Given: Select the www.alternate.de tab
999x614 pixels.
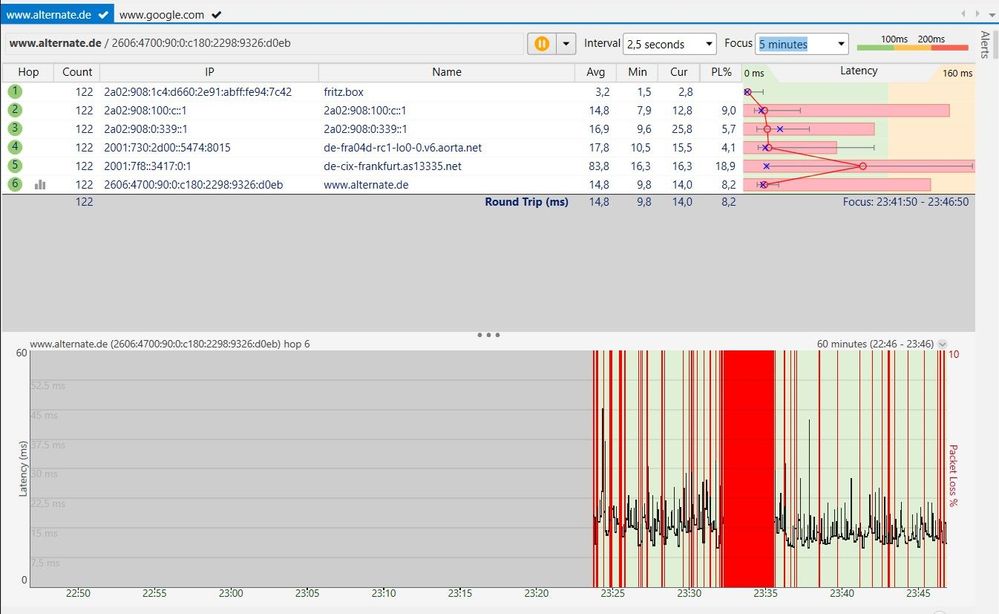Looking at the screenshot, I should point(46,15).
